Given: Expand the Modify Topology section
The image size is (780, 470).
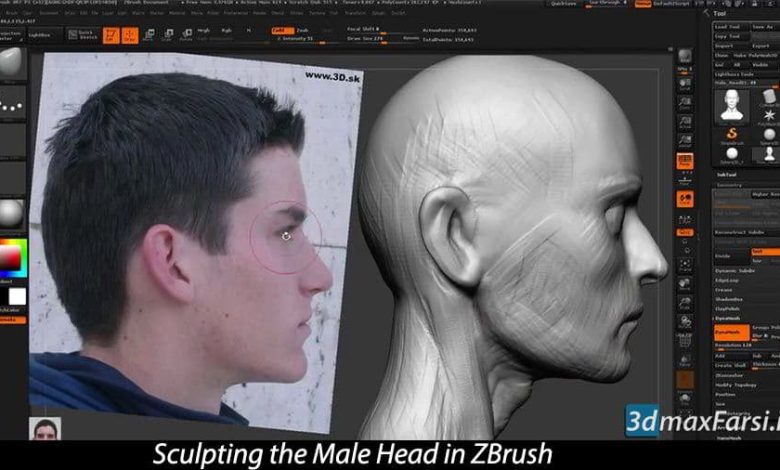Looking at the screenshot, I should coord(736,384).
